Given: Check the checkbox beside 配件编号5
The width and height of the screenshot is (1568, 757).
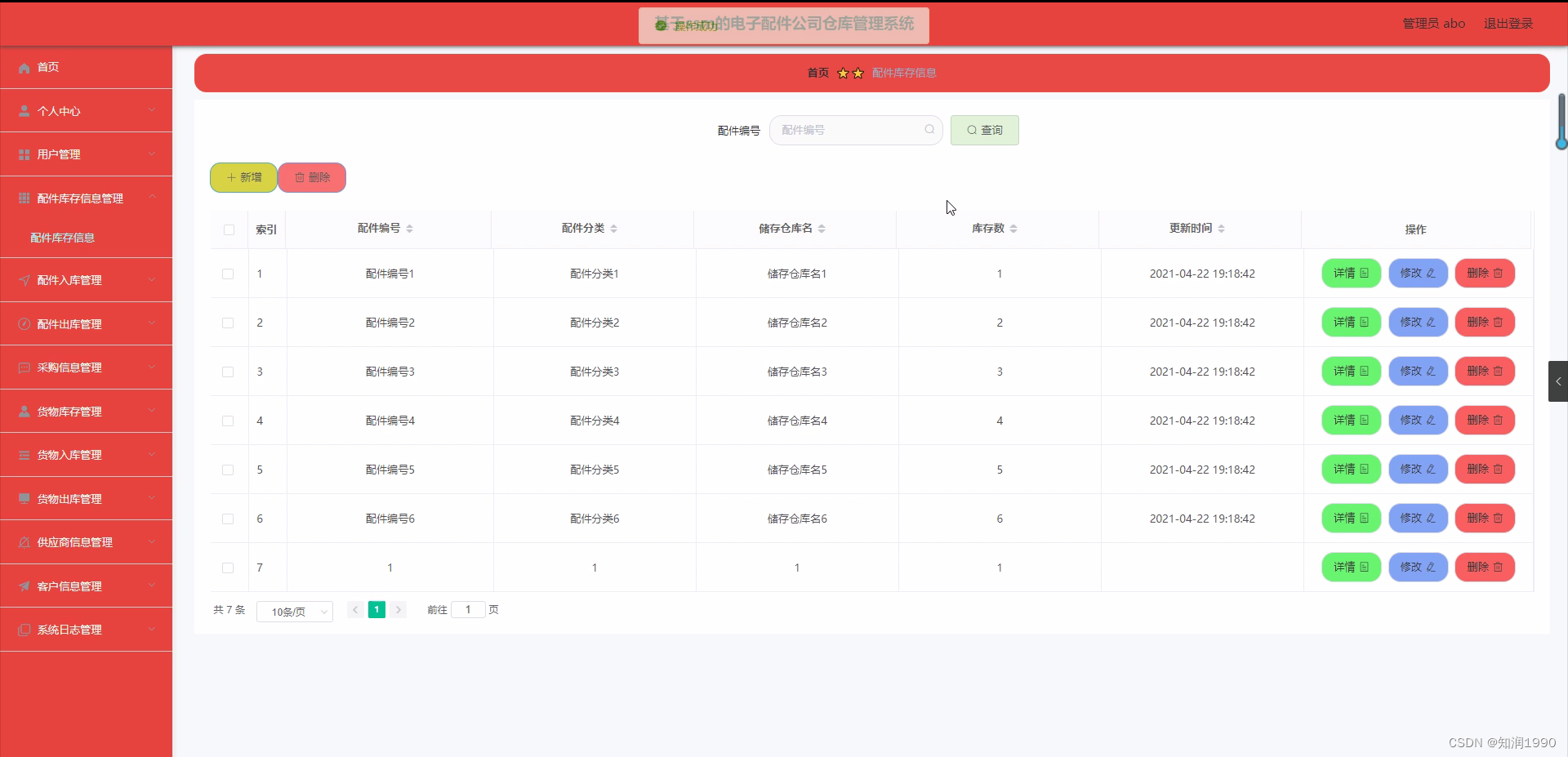Looking at the screenshot, I should pos(228,470).
